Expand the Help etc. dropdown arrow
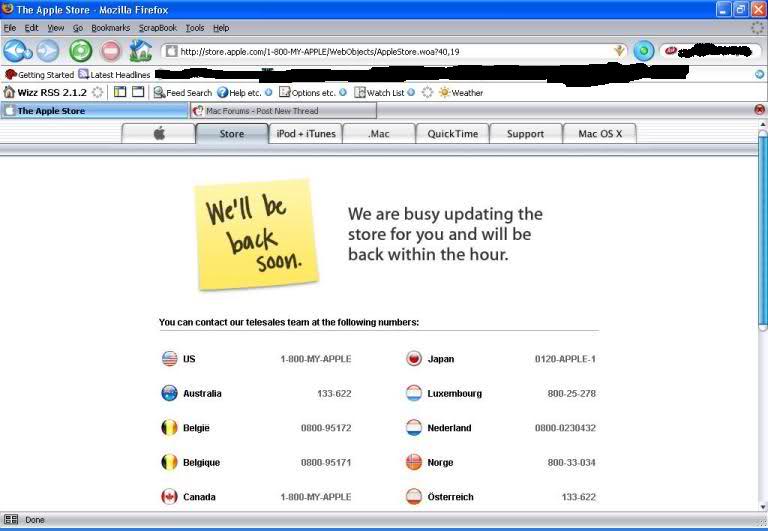The width and height of the screenshot is (768, 531). click(268, 92)
